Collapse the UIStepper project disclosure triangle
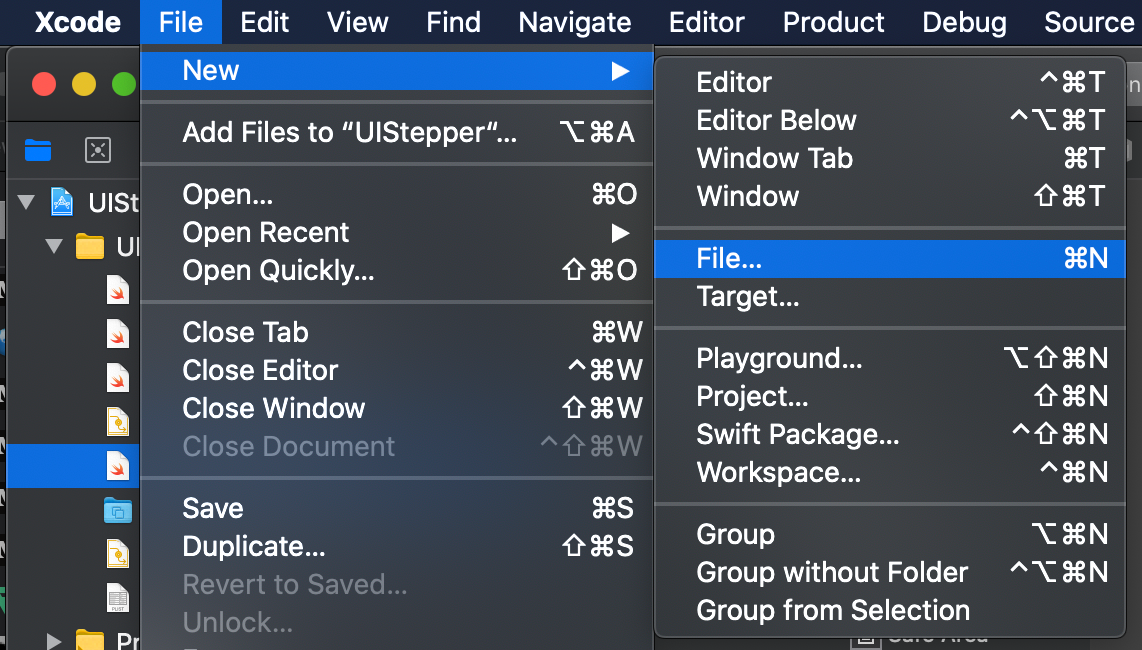1142x650 pixels. point(26,202)
